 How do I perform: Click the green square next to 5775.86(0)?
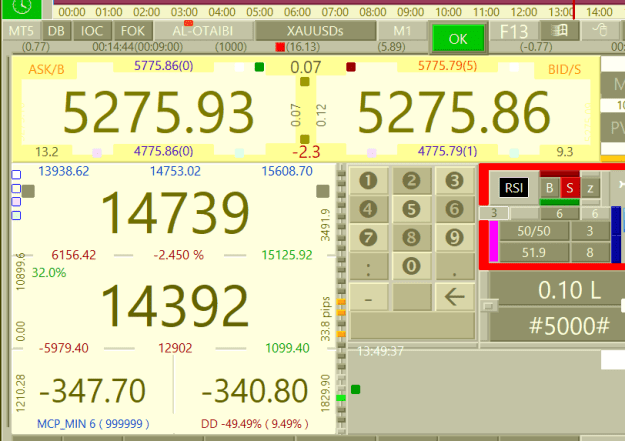tap(259, 67)
